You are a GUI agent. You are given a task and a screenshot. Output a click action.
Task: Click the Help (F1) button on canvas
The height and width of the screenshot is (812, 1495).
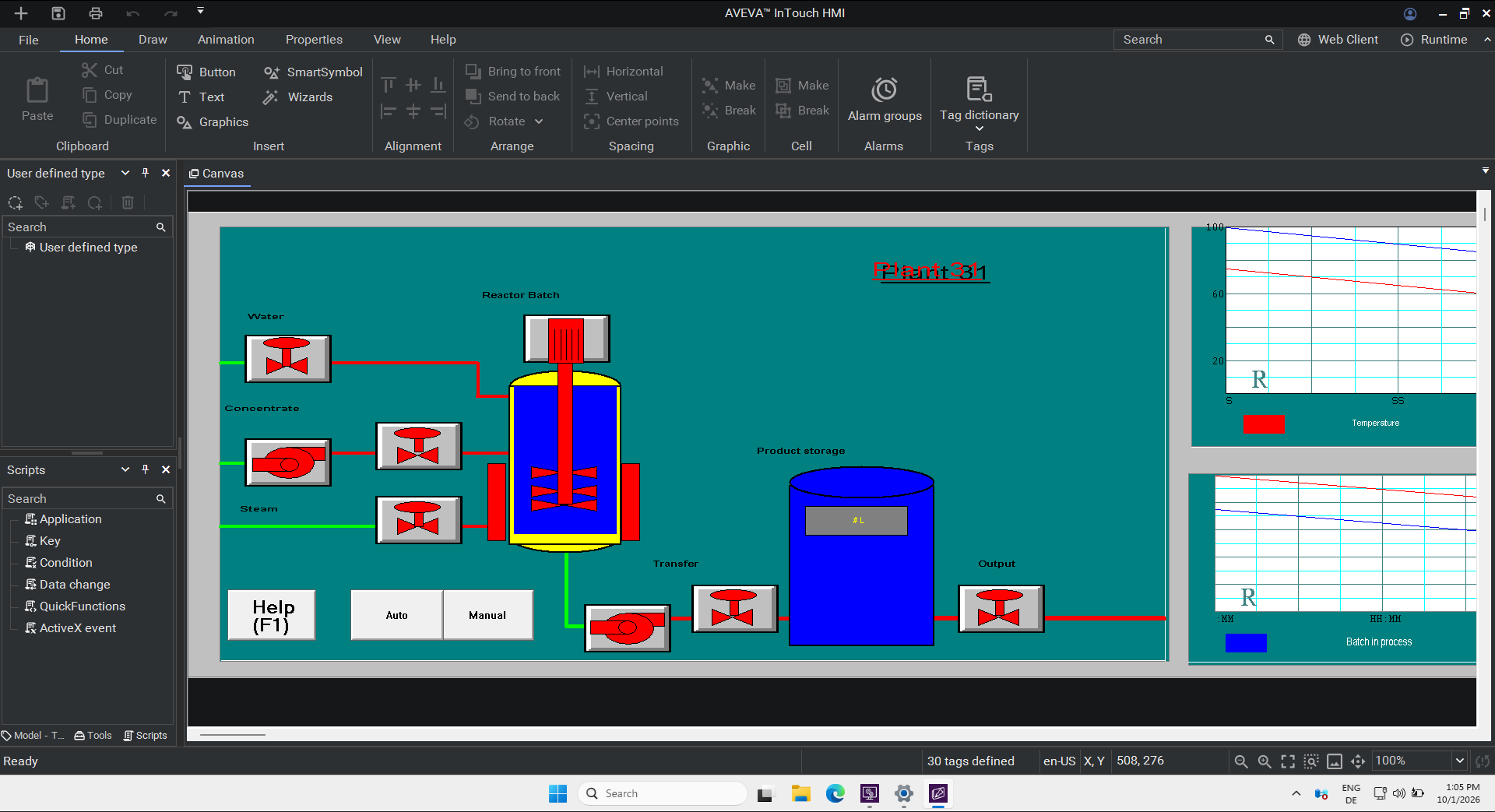click(272, 615)
